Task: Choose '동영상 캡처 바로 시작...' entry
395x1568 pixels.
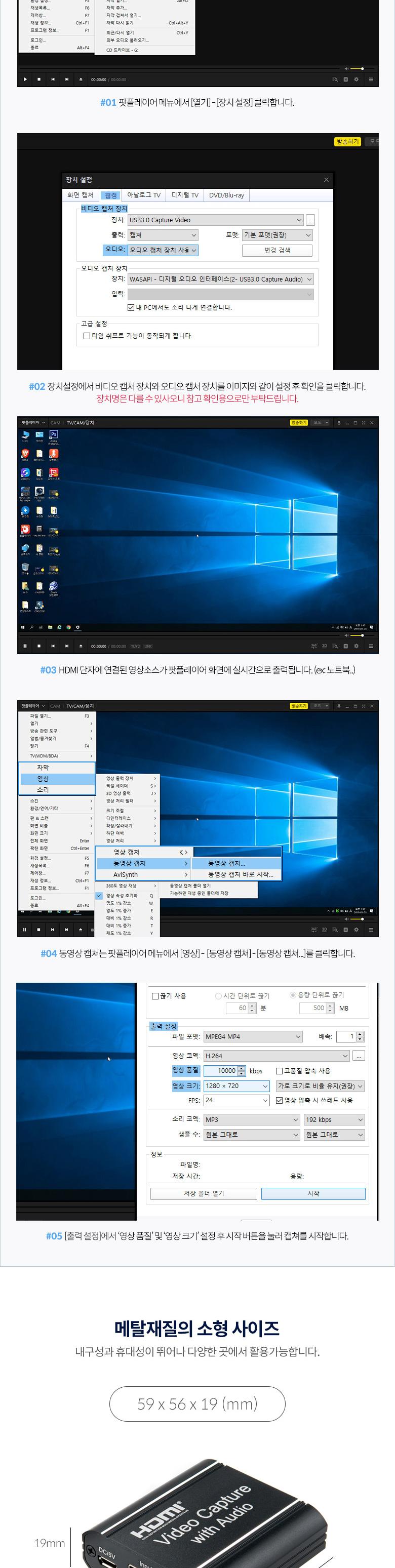Action: pyautogui.click(x=237, y=875)
